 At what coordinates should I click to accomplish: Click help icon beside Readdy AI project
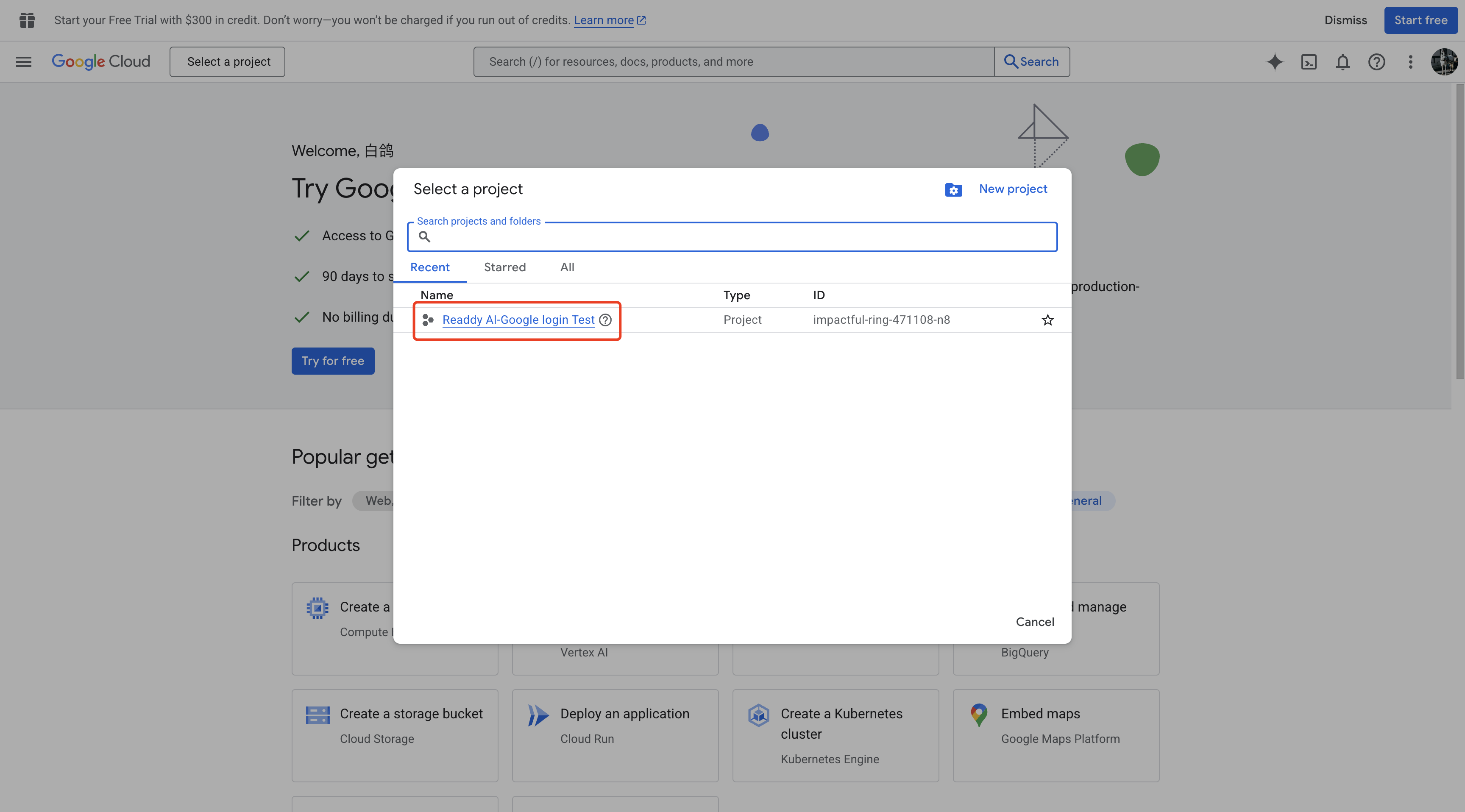point(605,320)
